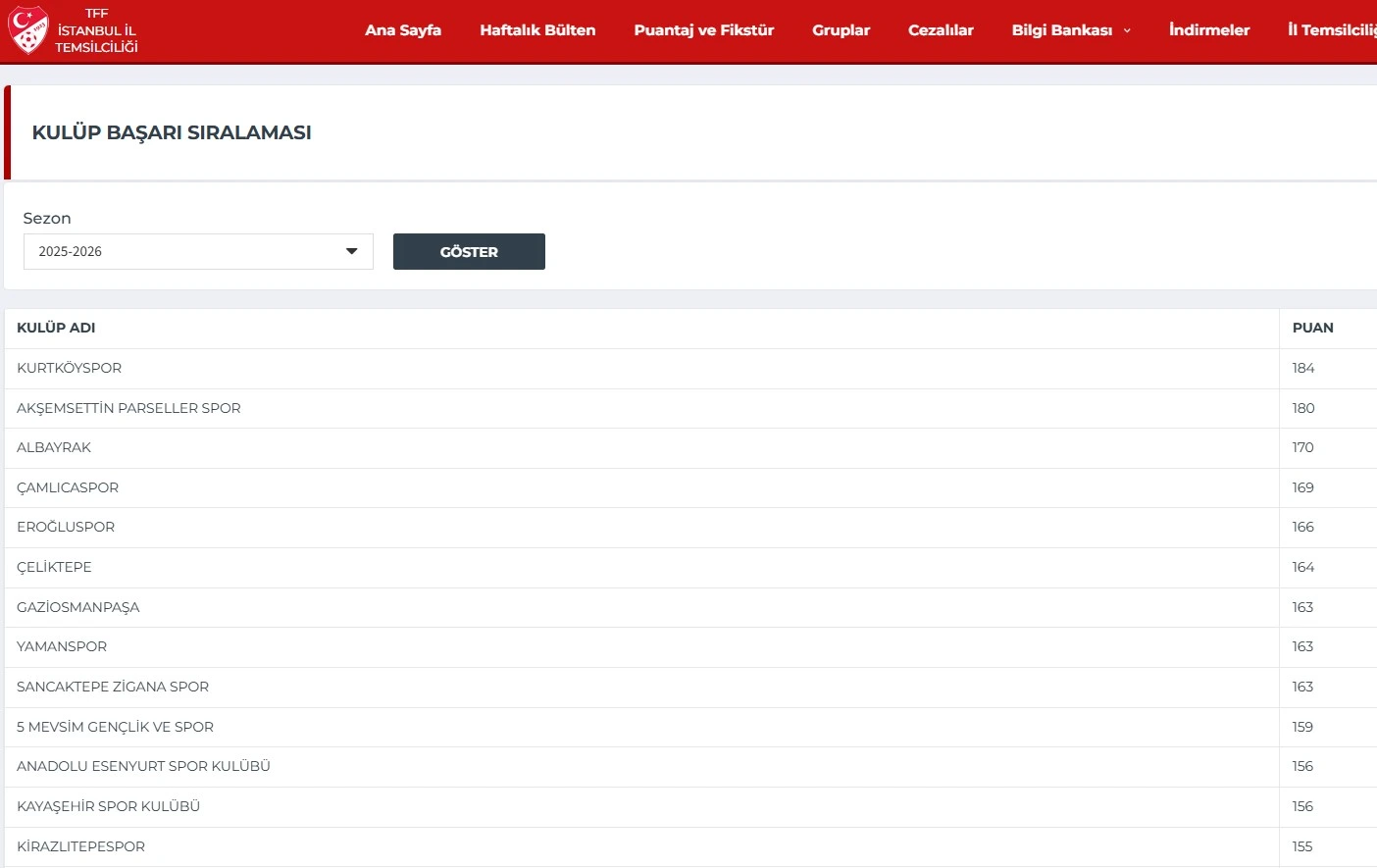Click the AKŞEMSETTİN PARSELLER SPOR row
This screenshot has width=1377, height=868.
[x=128, y=408]
